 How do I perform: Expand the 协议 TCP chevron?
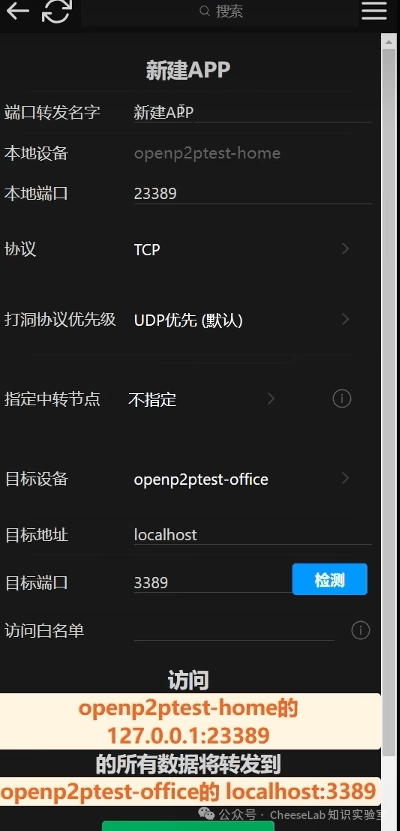[345, 249]
